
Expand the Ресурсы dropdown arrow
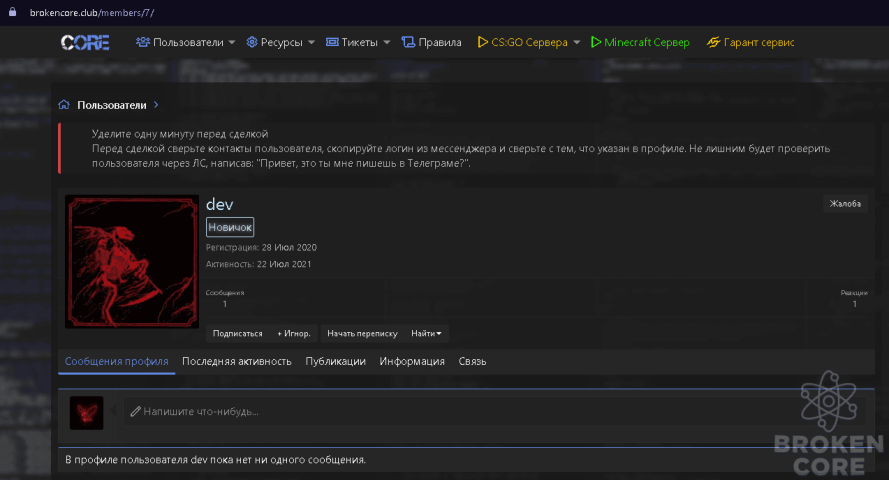pyautogui.click(x=311, y=43)
